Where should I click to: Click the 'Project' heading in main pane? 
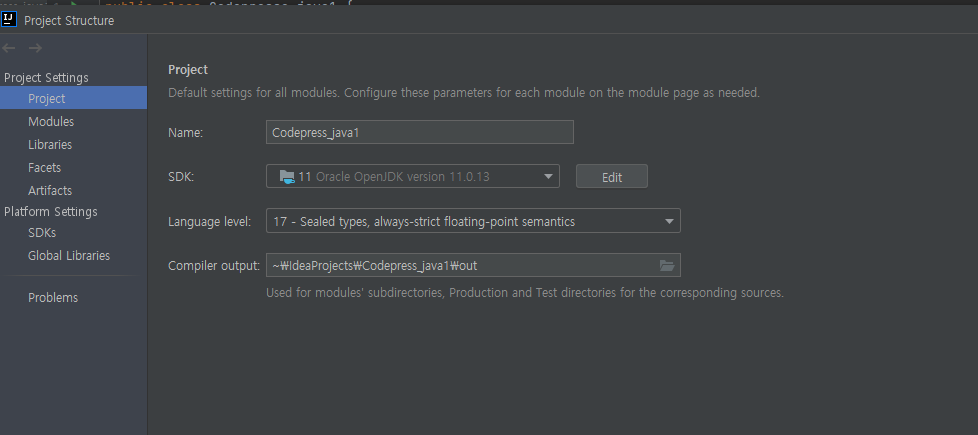click(x=188, y=69)
